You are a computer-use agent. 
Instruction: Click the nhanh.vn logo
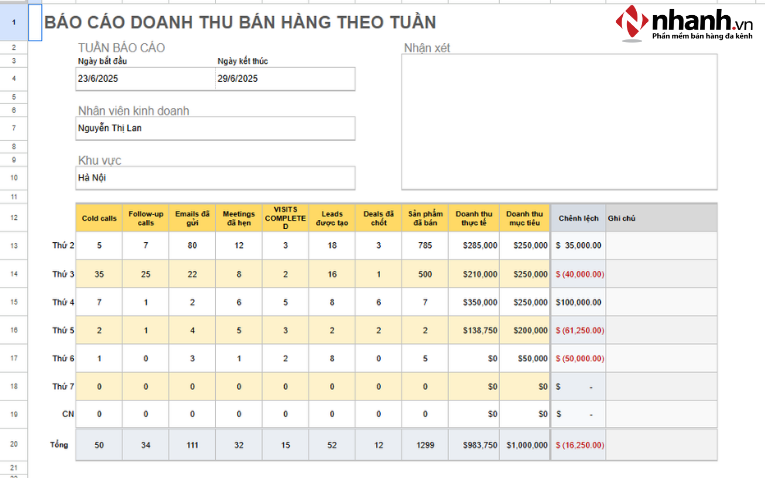coord(684,23)
